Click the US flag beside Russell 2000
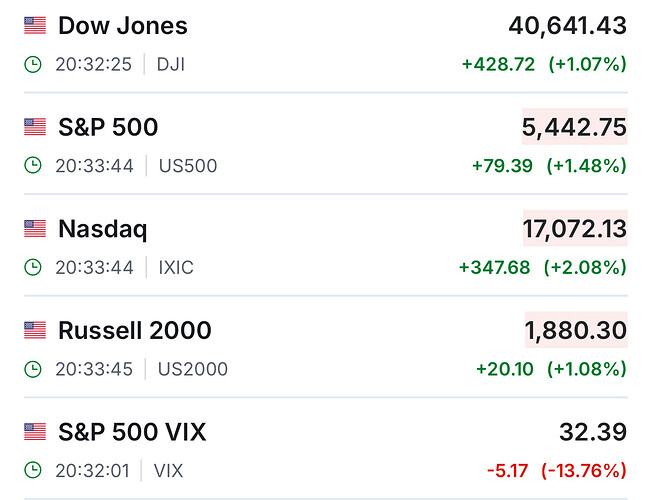The width and height of the screenshot is (652, 500). 35,330
